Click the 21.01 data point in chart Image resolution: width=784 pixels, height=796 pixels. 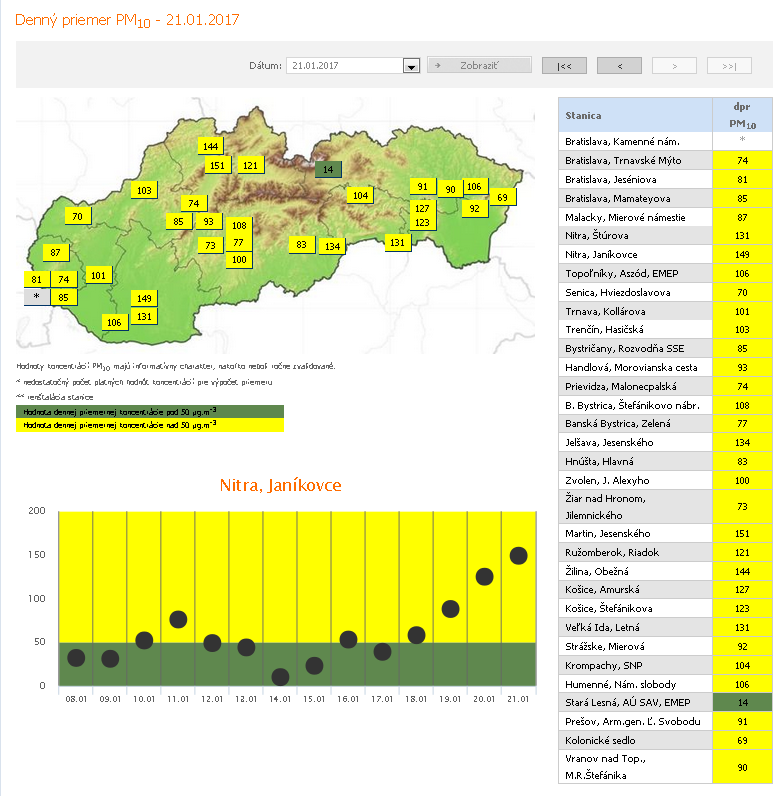pos(518,556)
